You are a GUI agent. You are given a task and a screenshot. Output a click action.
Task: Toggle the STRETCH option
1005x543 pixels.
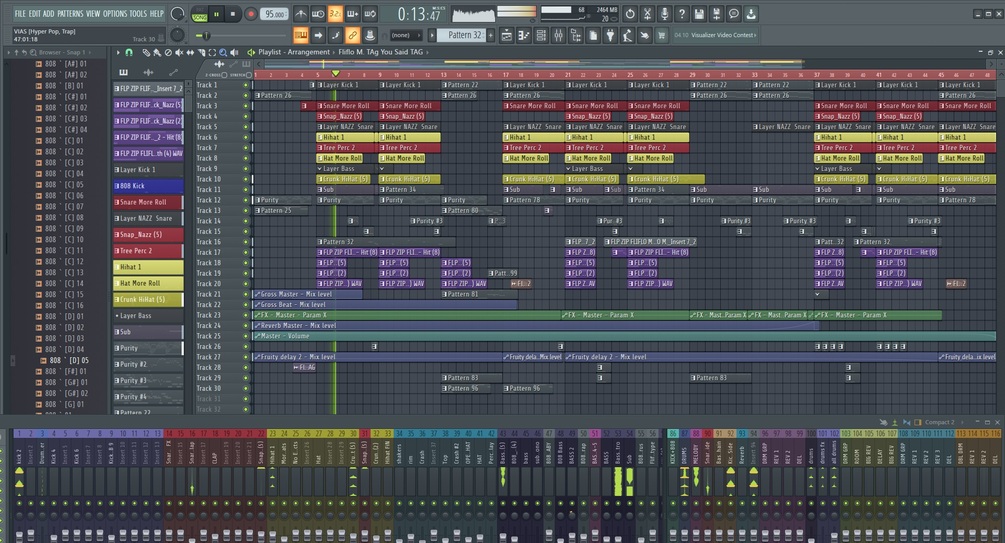click(x=240, y=75)
